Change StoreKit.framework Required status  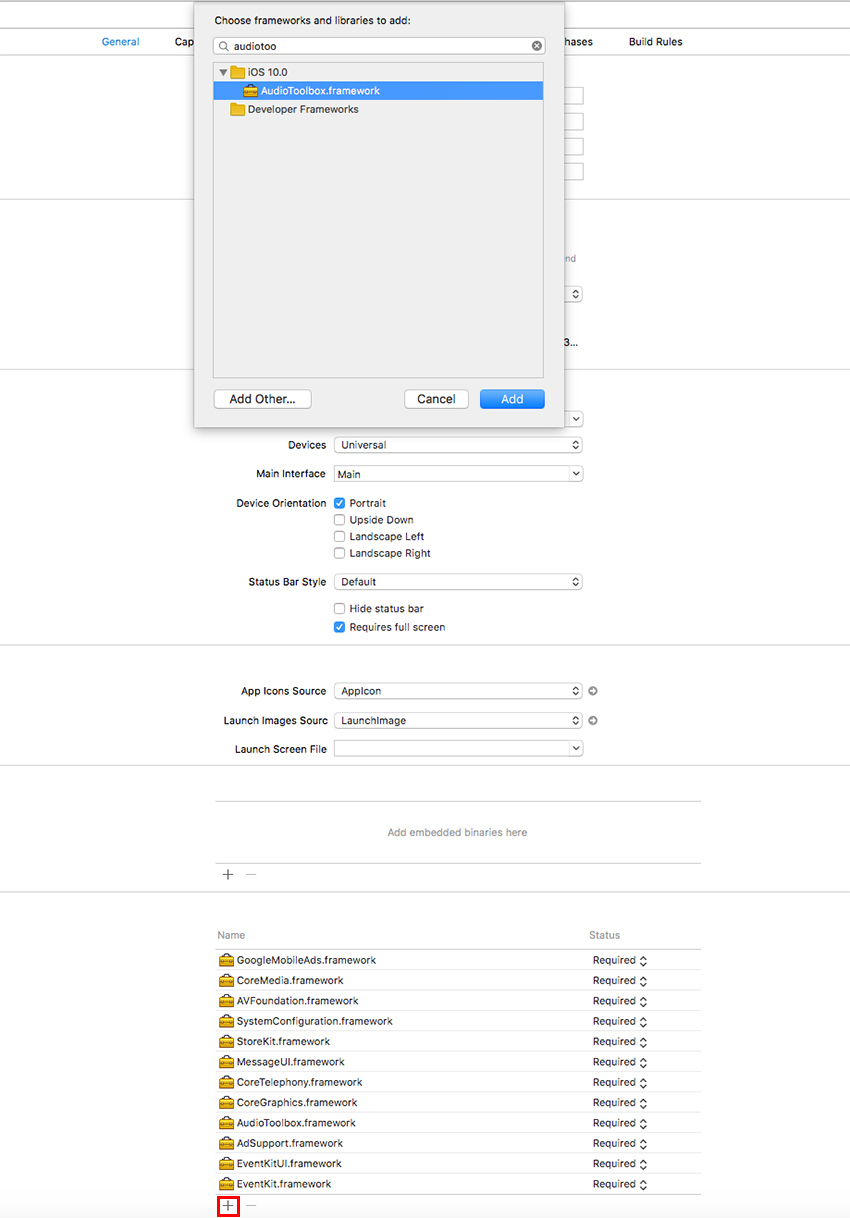(x=620, y=1042)
